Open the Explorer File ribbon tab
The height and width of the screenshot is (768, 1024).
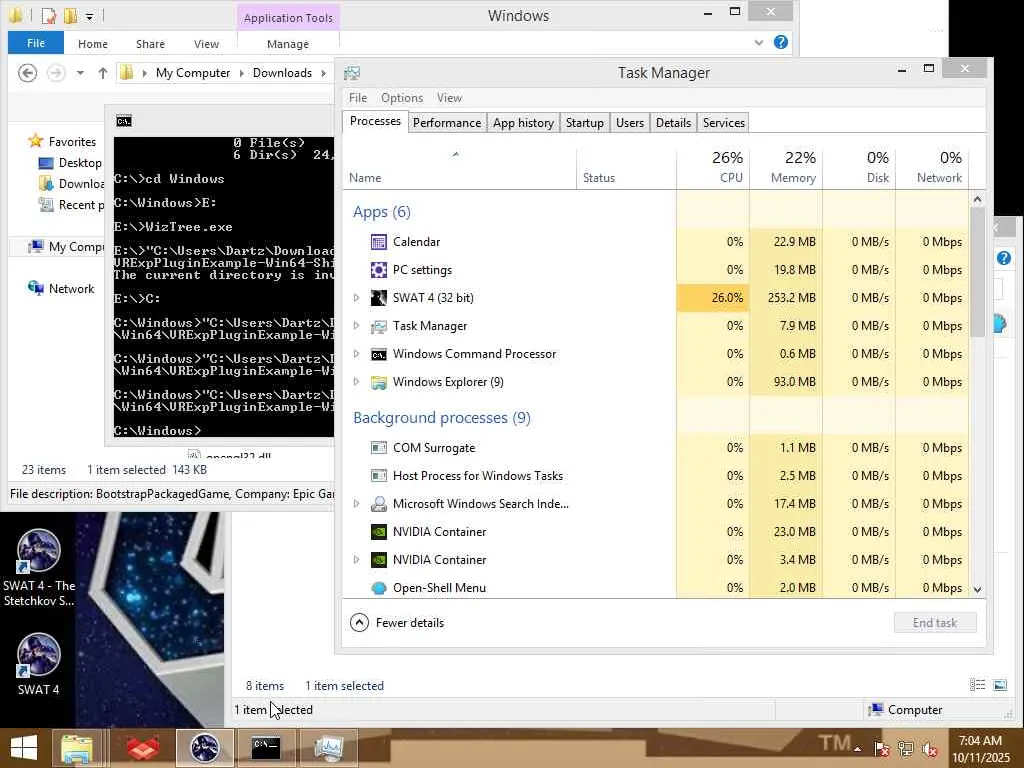(36, 43)
